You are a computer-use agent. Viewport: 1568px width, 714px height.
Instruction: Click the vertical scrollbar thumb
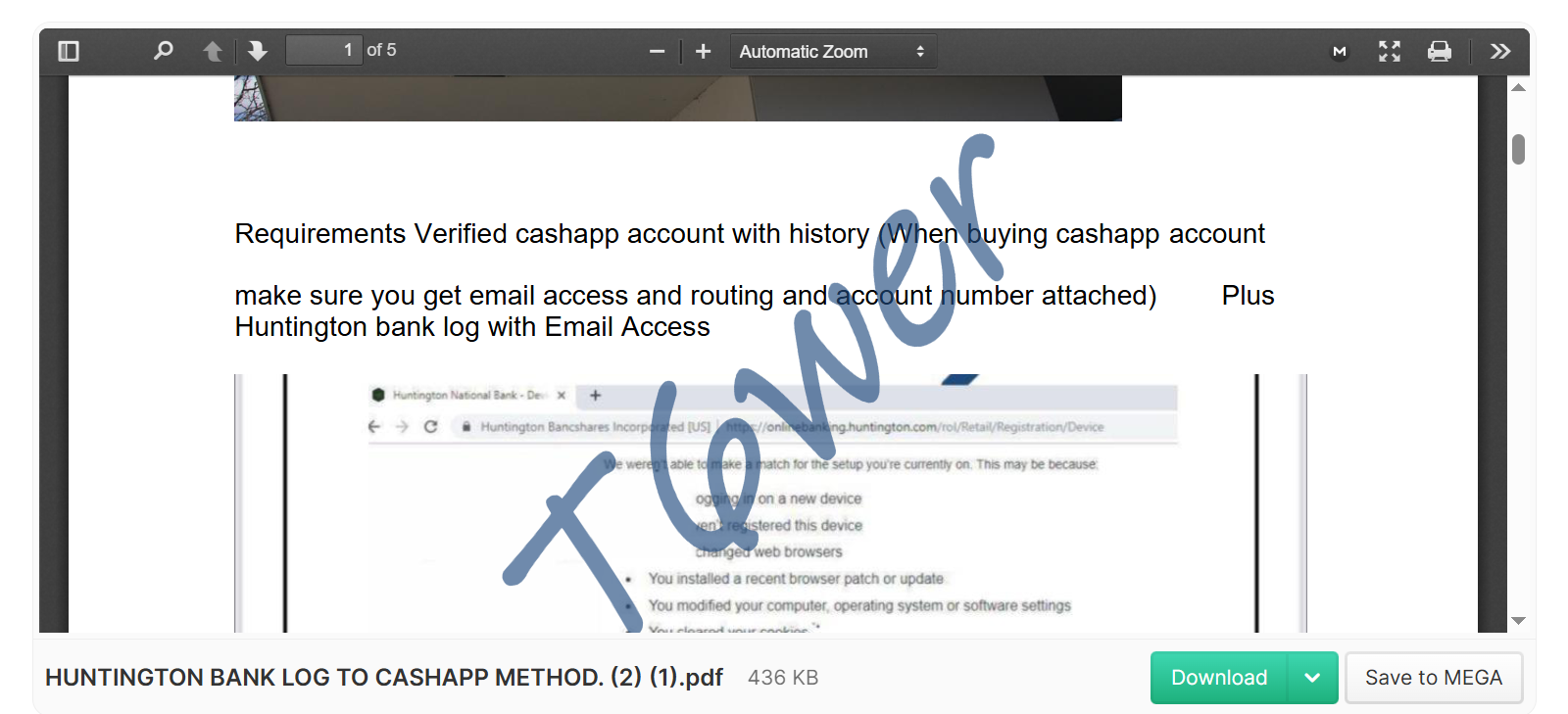1519,150
